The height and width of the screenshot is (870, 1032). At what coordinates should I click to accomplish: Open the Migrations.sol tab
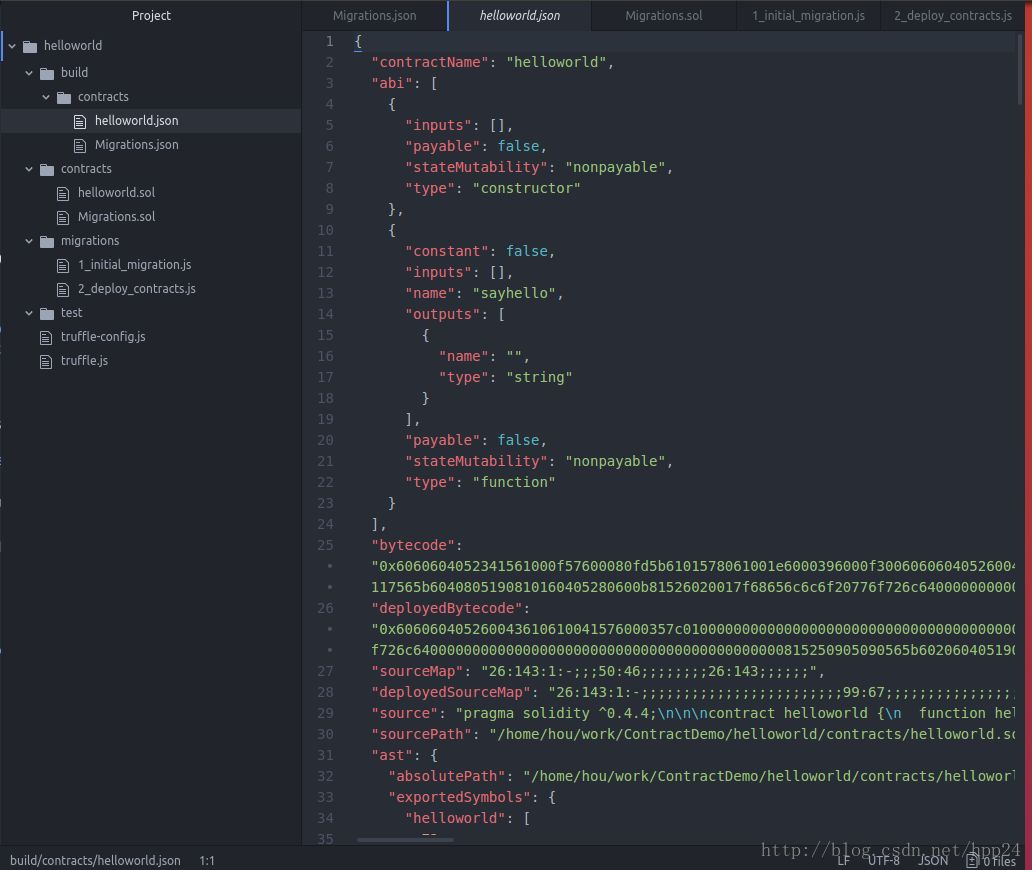pos(663,16)
